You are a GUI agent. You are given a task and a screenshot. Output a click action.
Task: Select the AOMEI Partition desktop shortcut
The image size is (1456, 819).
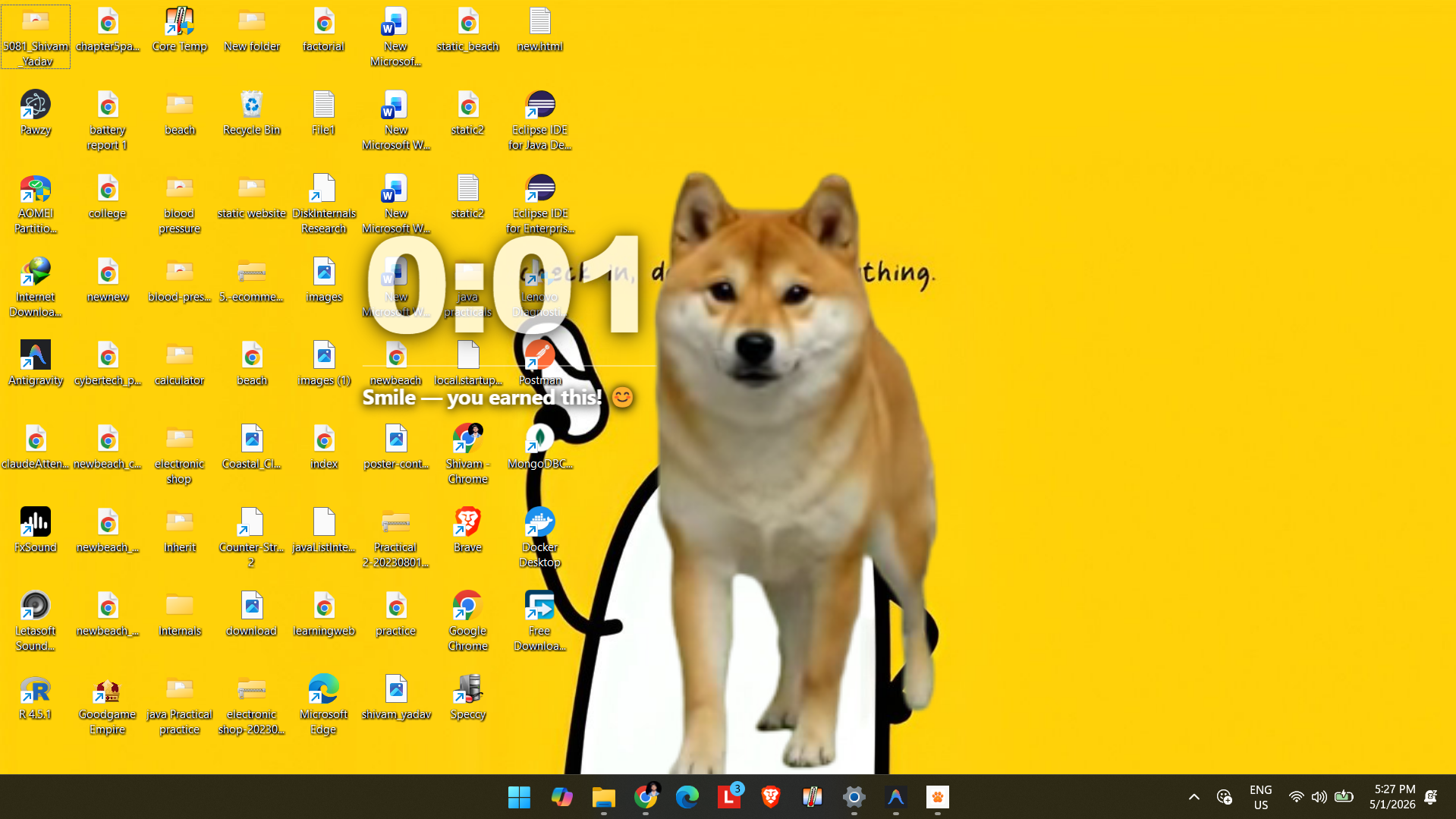coord(36,204)
